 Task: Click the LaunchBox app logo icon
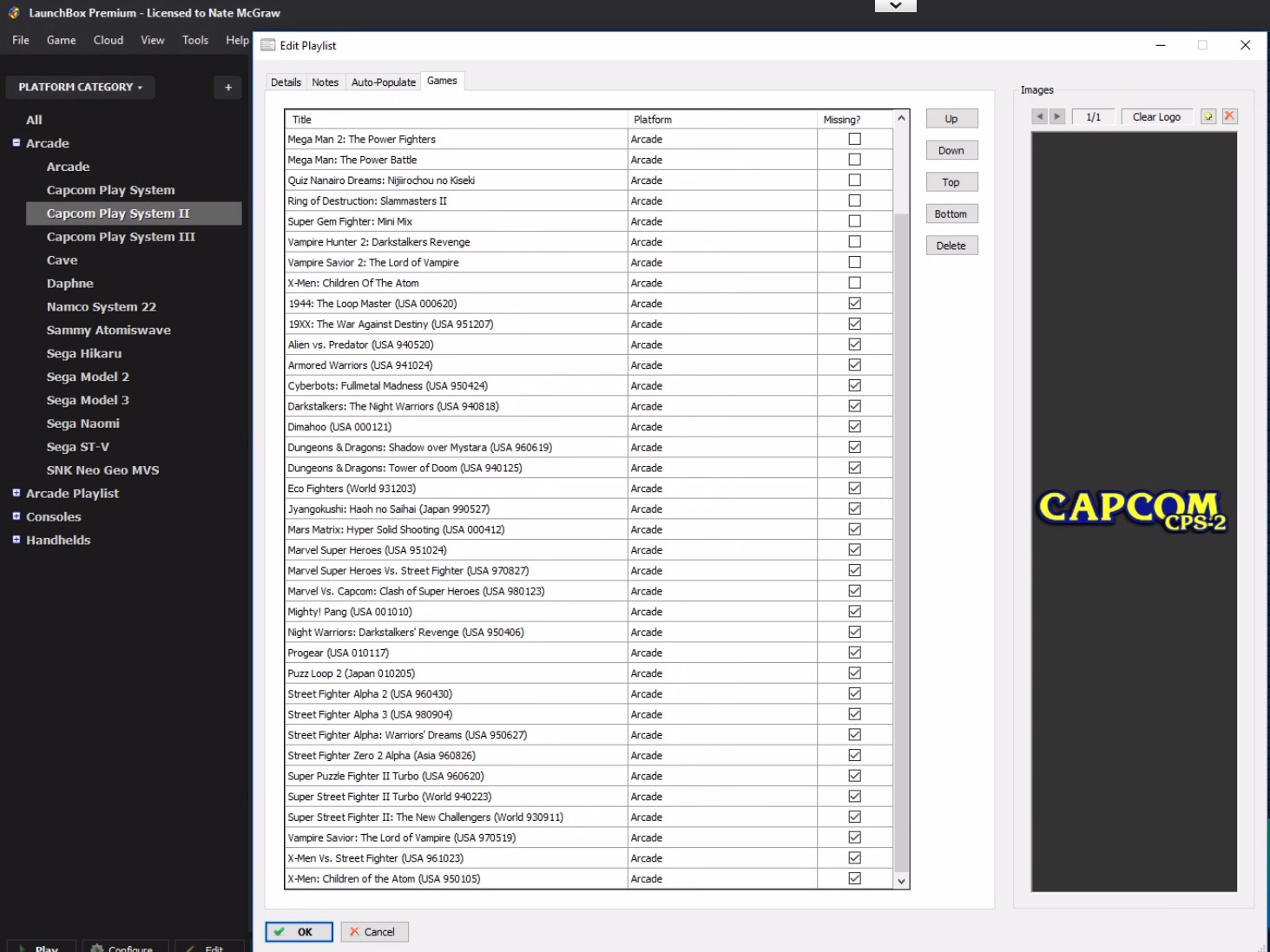coord(14,13)
